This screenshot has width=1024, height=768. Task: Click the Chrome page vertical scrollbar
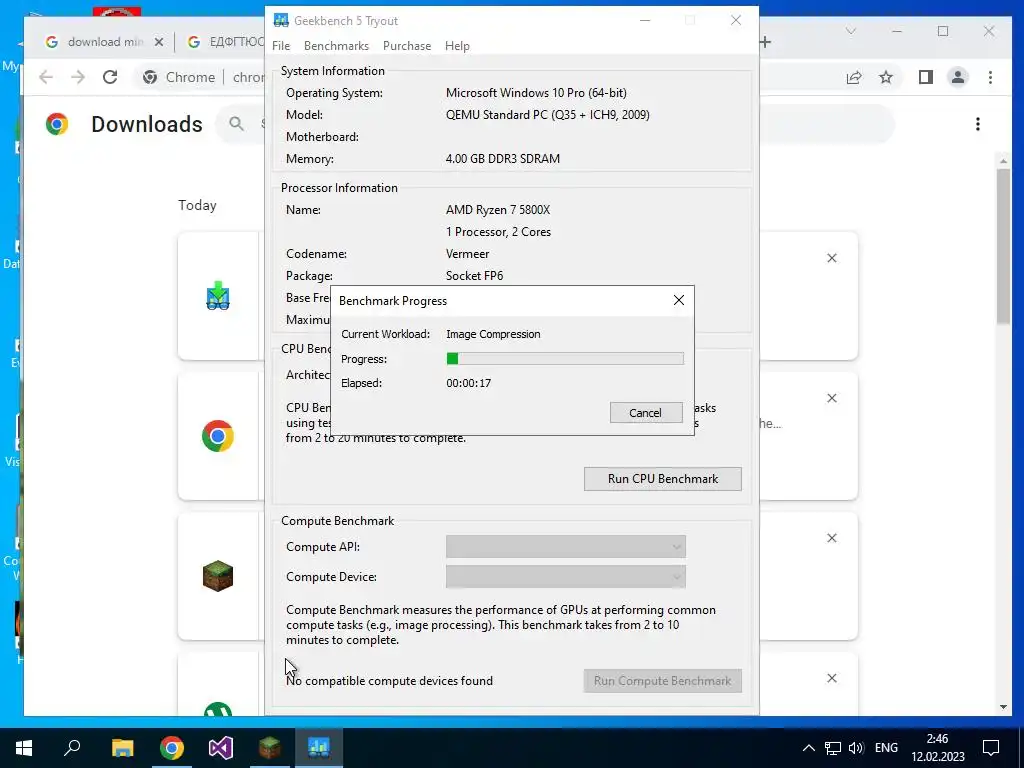1003,246
